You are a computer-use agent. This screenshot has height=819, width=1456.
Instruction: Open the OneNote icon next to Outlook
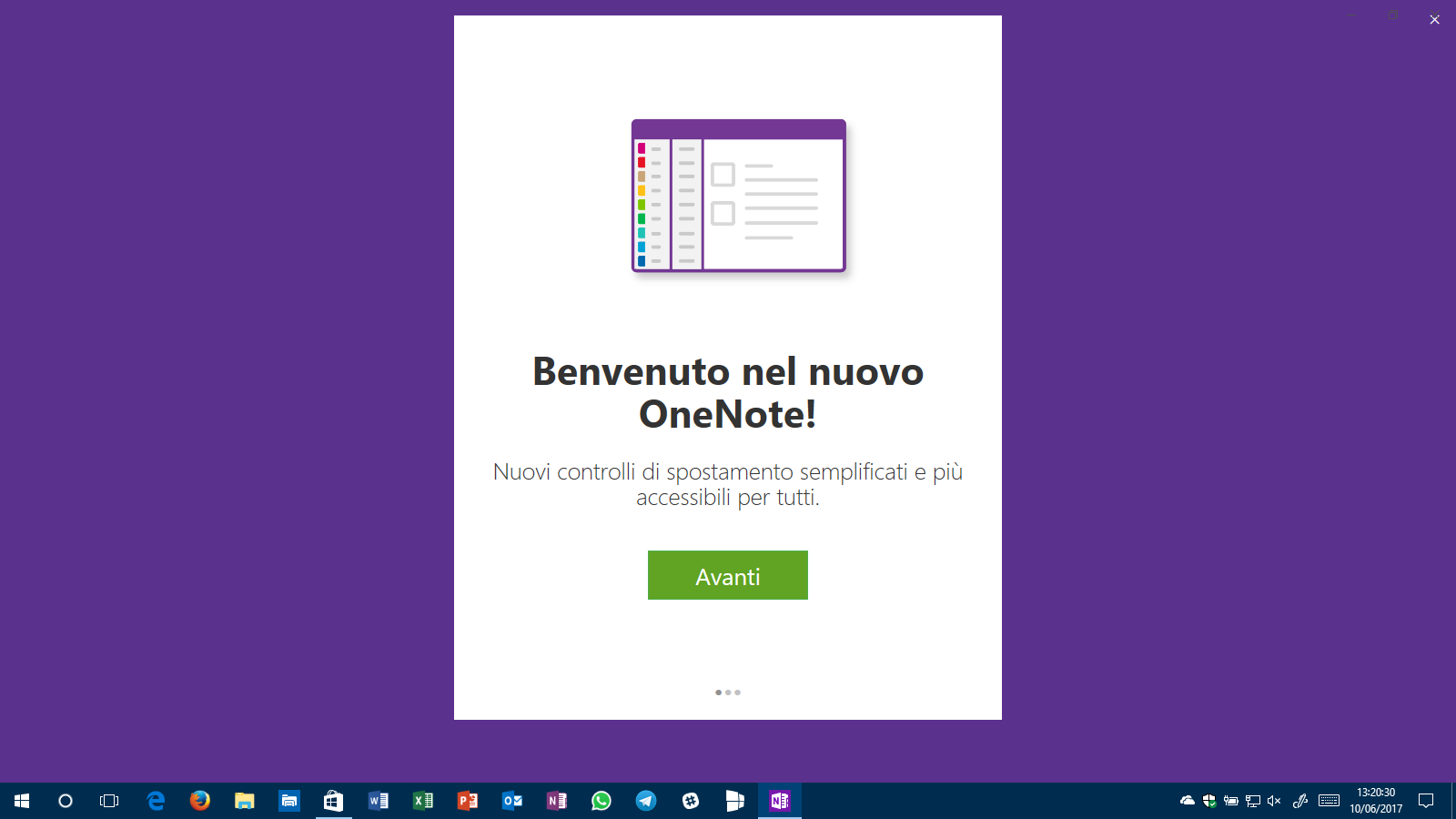(557, 801)
